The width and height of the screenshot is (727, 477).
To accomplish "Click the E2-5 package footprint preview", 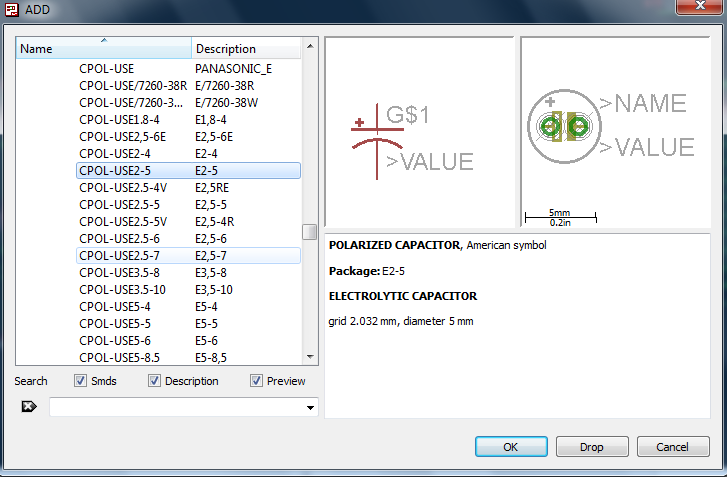I will [615, 132].
